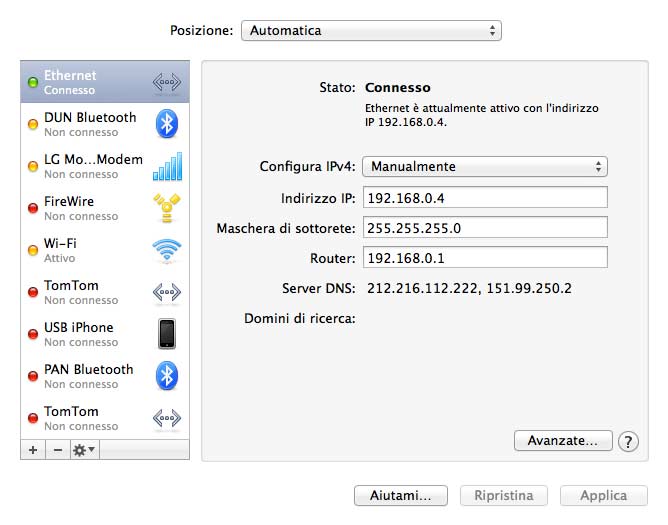Click the Ethernet arrows icon in sidebar
This screenshot has width=668, height=525.
(166, 82)
